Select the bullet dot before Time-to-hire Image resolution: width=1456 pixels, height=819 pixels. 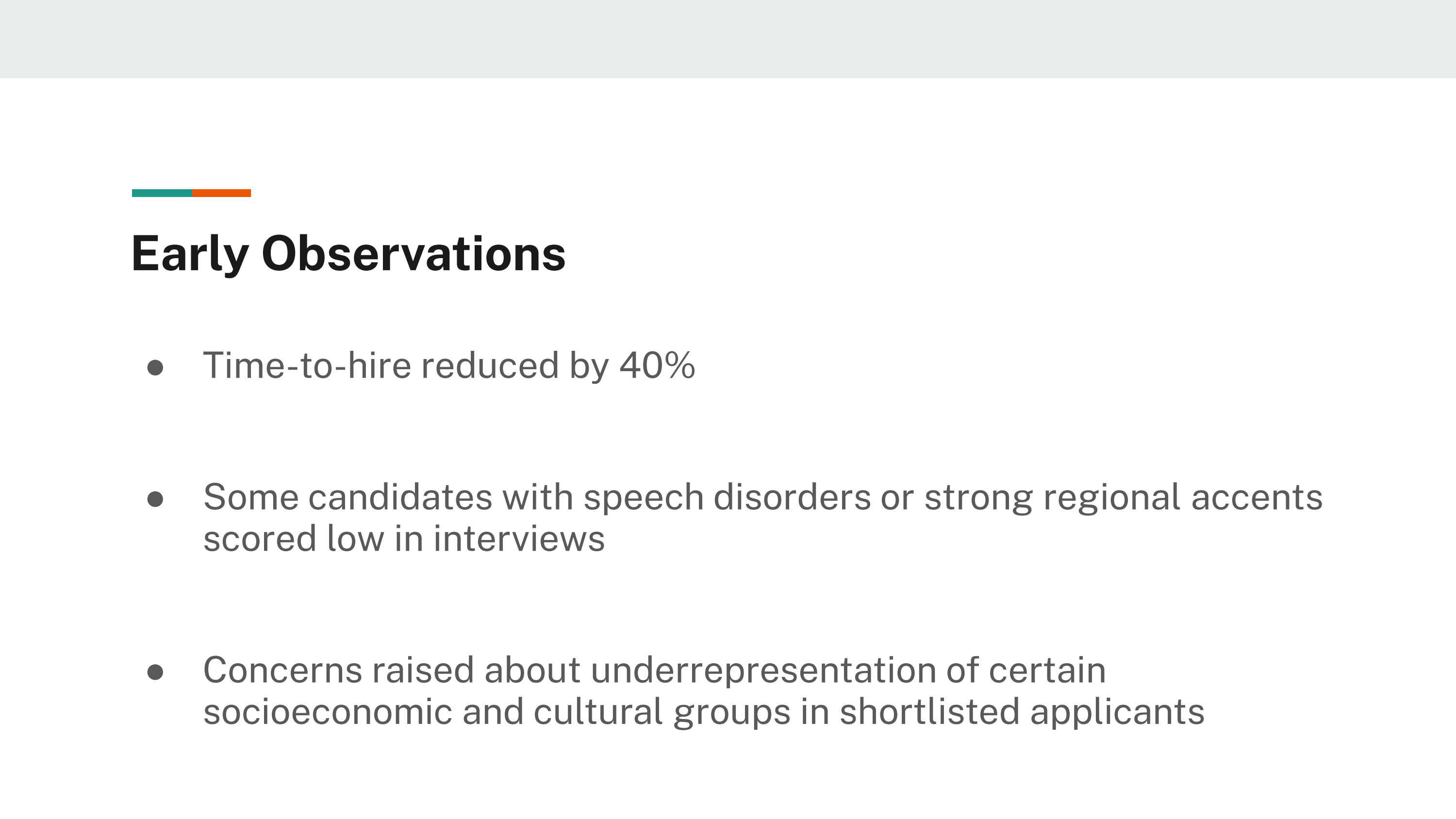tap(155, 368)
